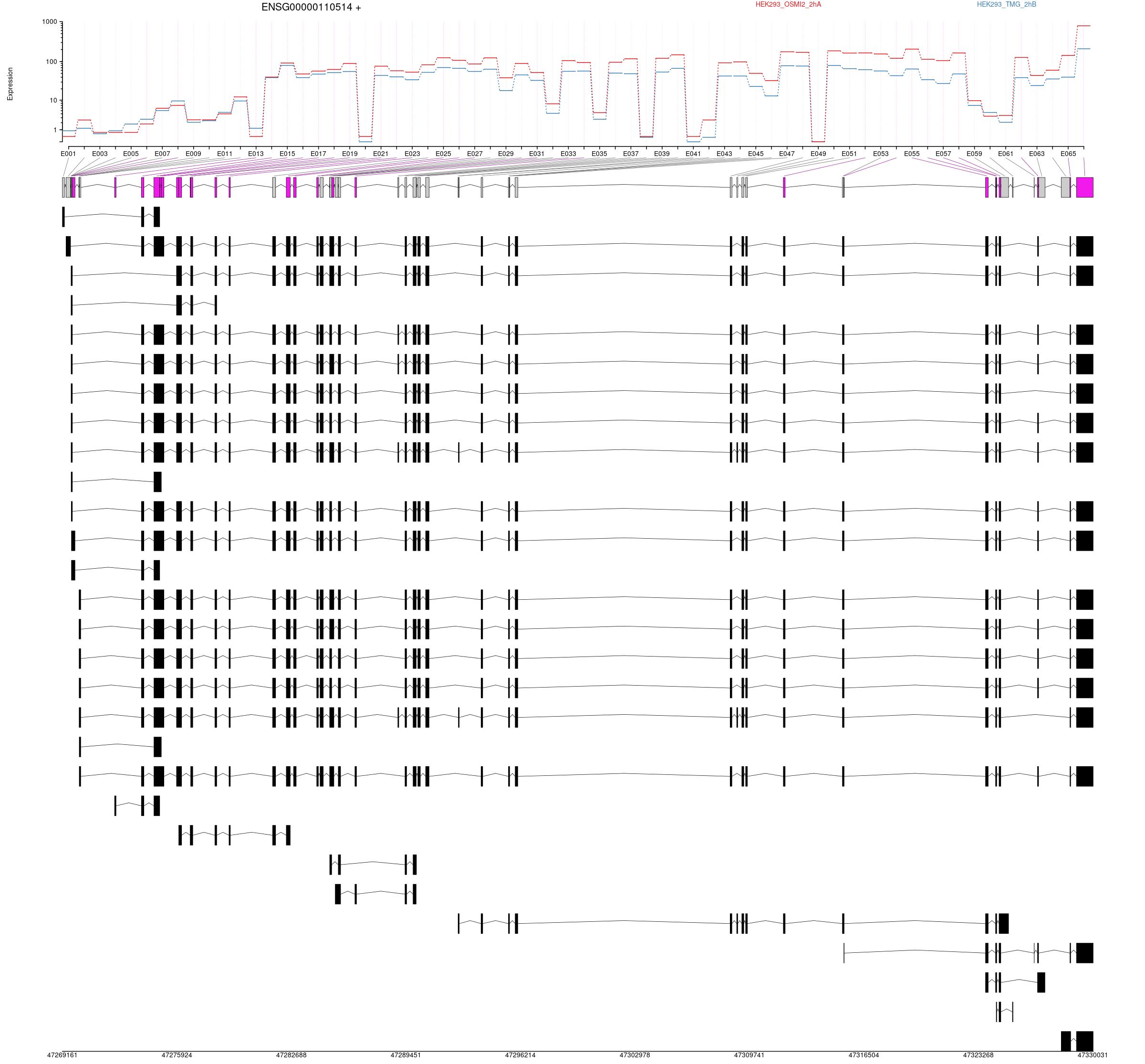Choose exon label E045
Image resolution: width=1145 pixels, height=1064 pixels.
[756, 154]
